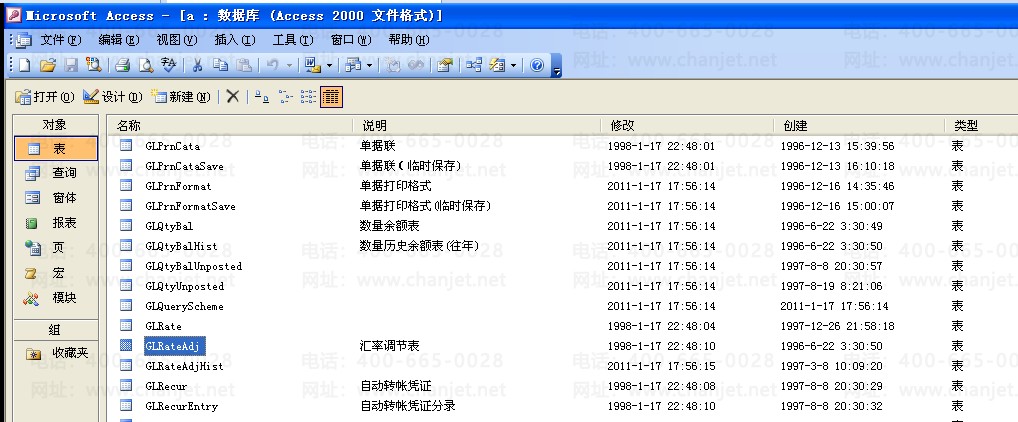Screen dimensions: 1018x422
Task: Click the Paste clipboard icon
Action: (x=243, y=65)
